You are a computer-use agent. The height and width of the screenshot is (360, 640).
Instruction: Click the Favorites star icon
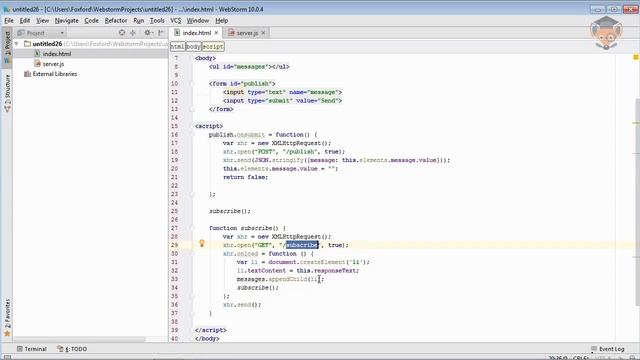pos(7,334)
